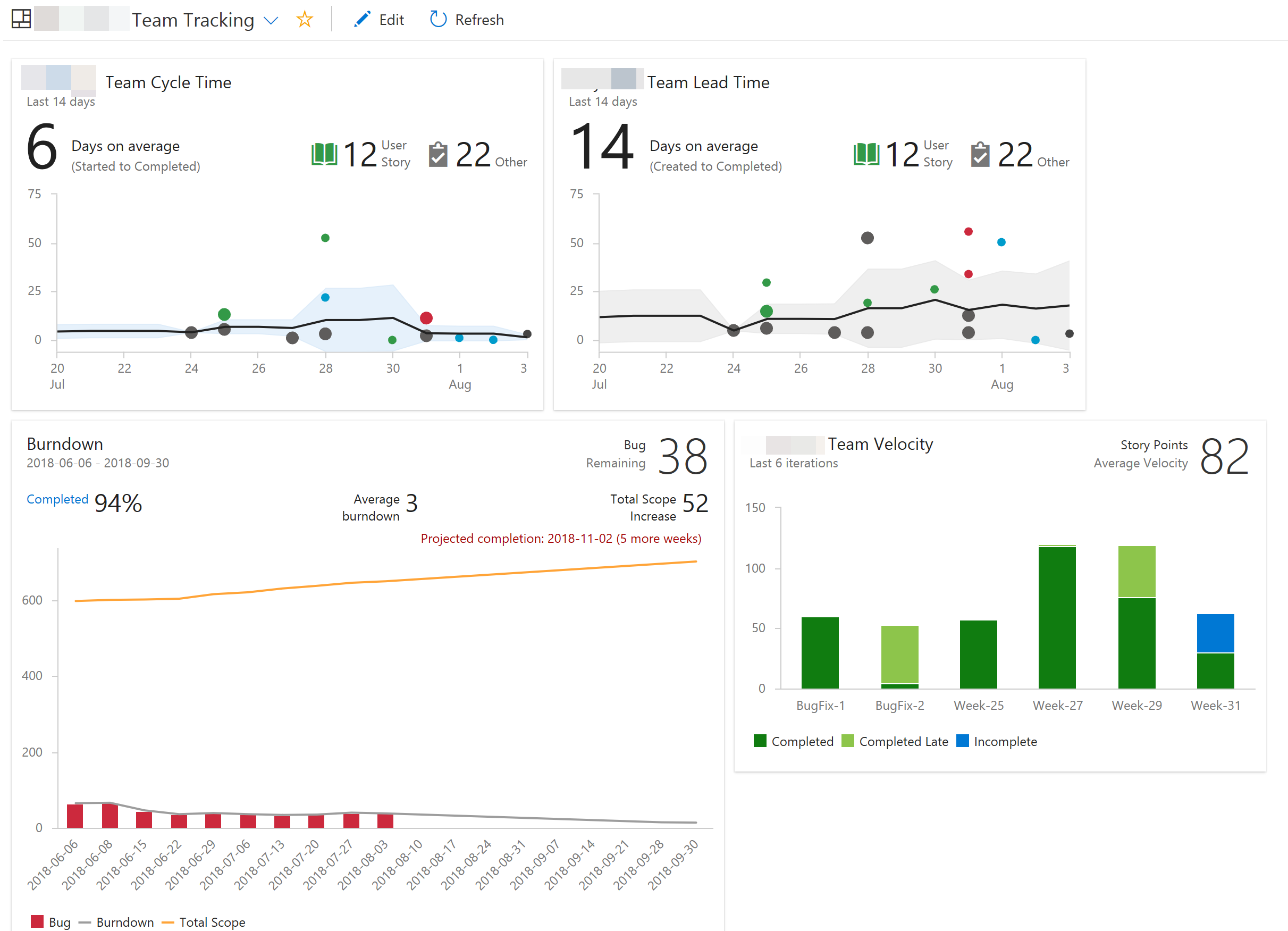Toggle Completed Late legend entry
The height and width of the screenshot is (931, 1288).
point(903,741)
